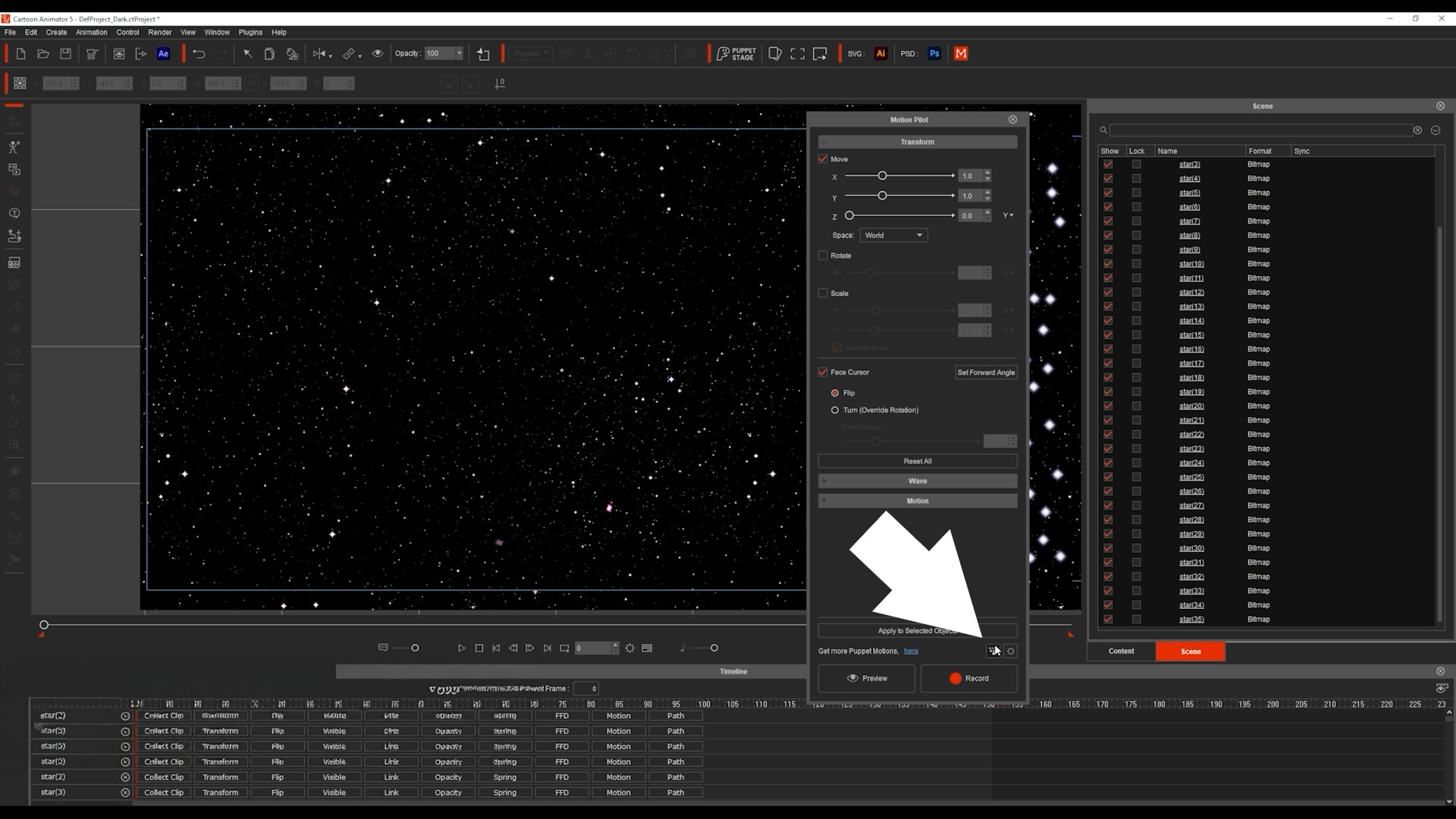Click the Play button in playback bar
Image resolution: width=1456 pixels, height=819 pixels.
coord(461,648)
